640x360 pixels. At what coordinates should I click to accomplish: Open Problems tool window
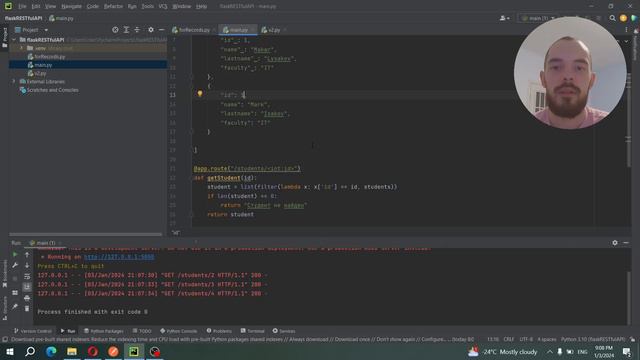point(219,331)
